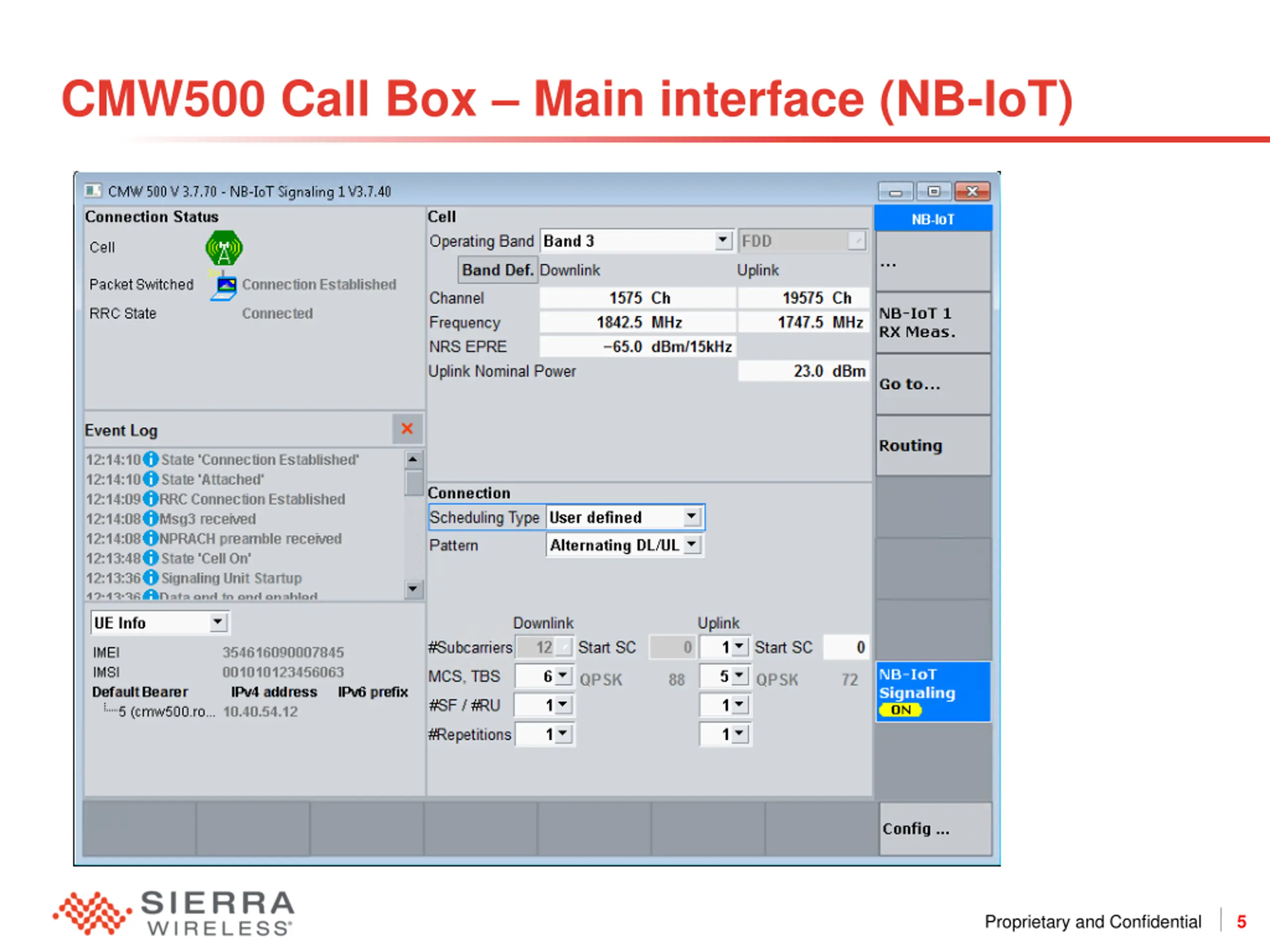This screenshot has width=1270, height=952.
Task: Open the Routing softkey
Action: click(933, 445)
